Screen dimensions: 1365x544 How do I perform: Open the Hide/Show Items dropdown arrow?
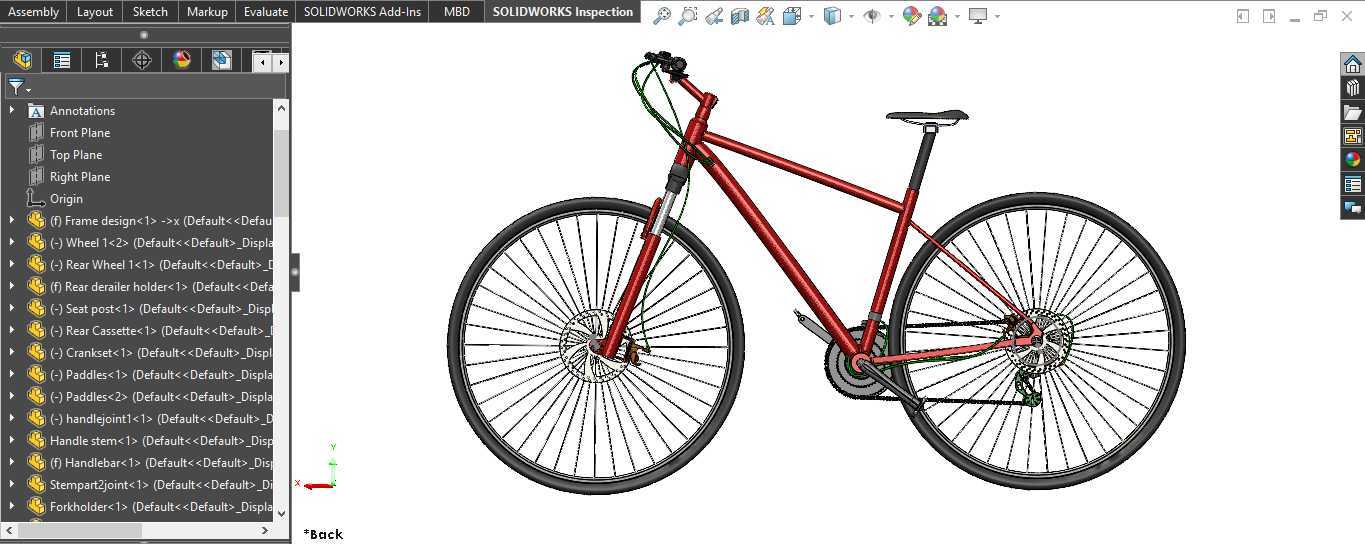pos(891,17)
